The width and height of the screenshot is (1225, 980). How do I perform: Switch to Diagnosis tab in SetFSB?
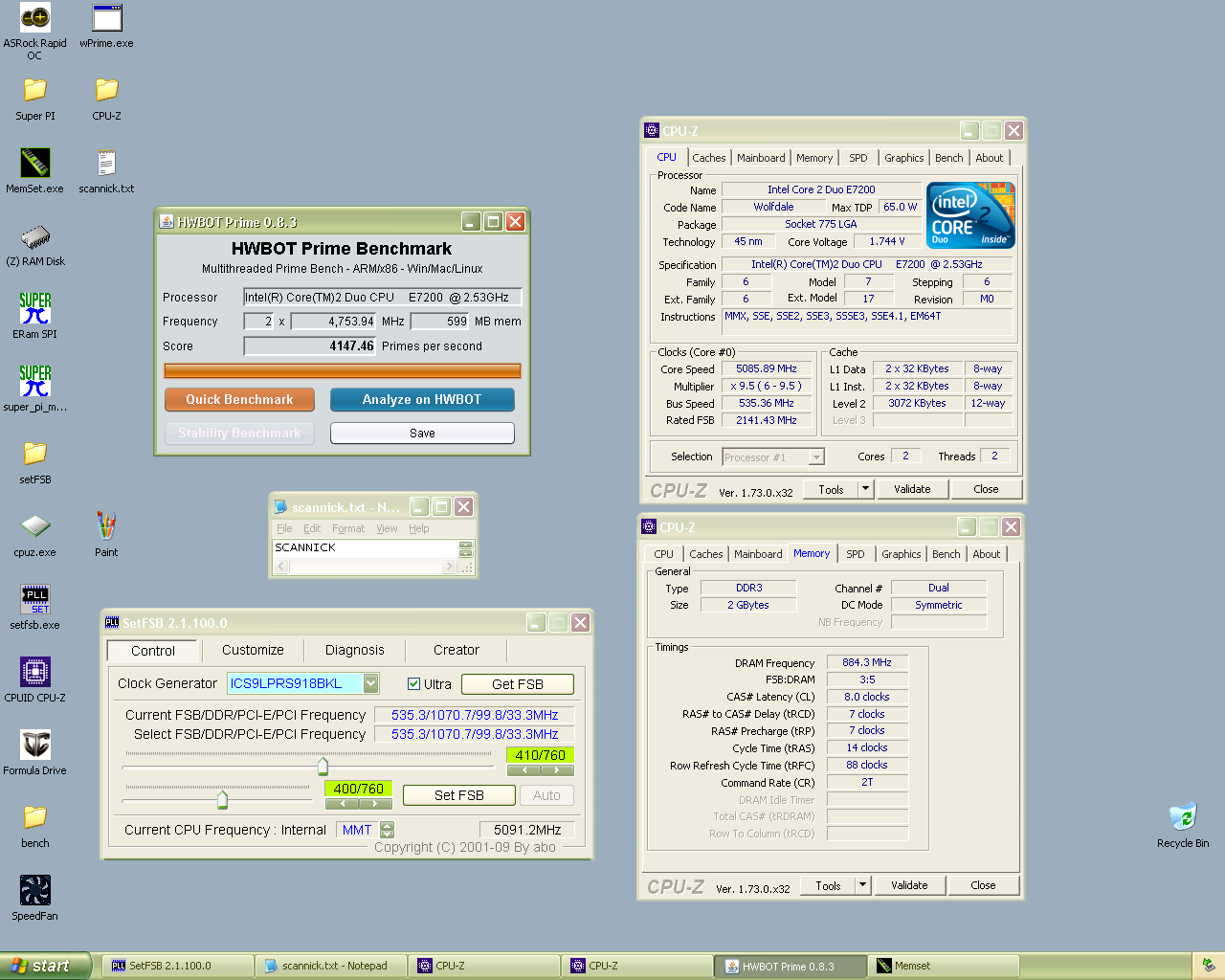point(355,650)
